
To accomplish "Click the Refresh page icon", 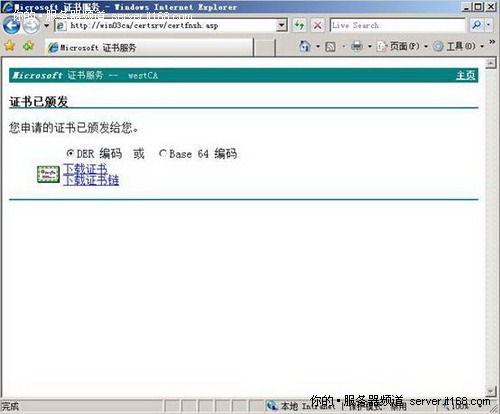I will coord(300,25).
